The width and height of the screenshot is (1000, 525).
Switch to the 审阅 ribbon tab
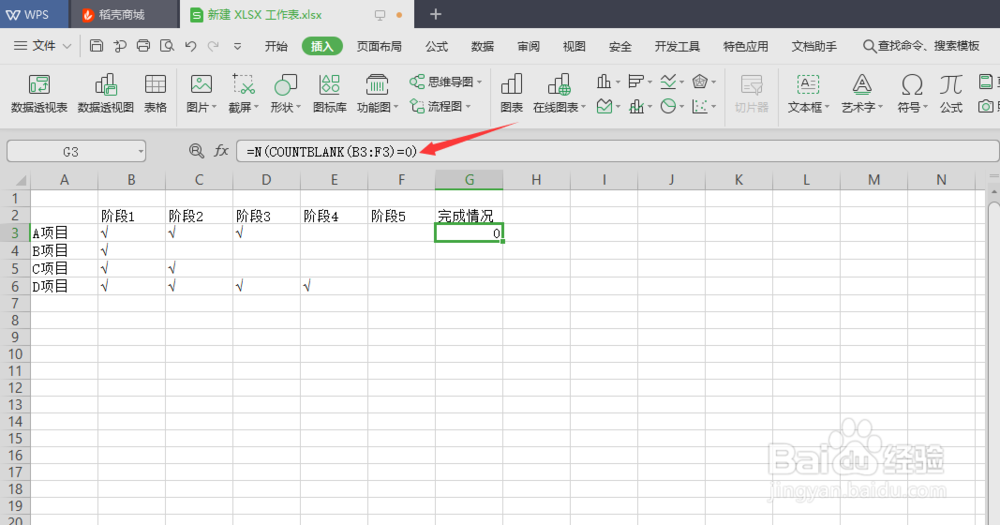coord(528,46)
